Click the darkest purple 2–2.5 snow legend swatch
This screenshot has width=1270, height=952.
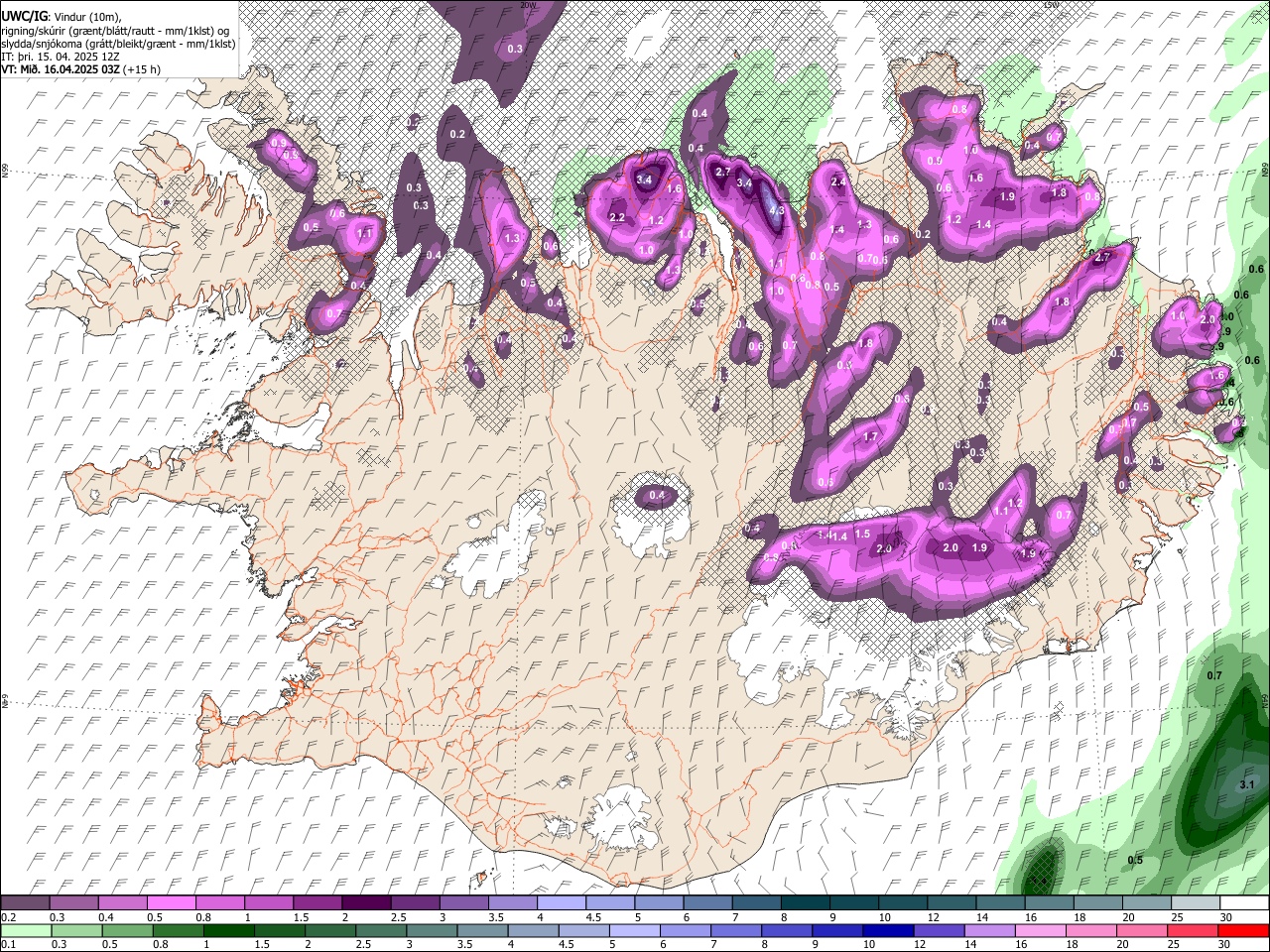click(365, 903)
